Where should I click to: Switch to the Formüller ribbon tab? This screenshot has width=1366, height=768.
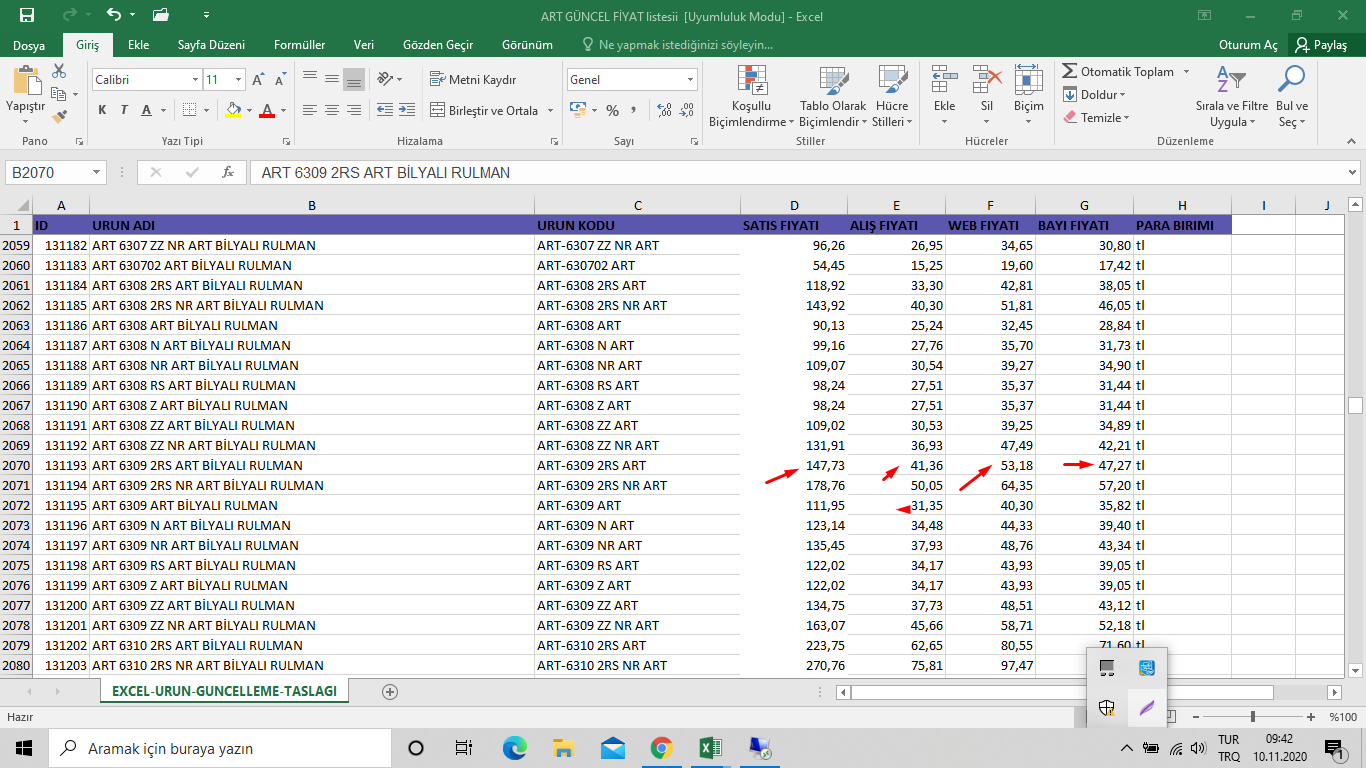pyautogui.click(x=299, y=45)
